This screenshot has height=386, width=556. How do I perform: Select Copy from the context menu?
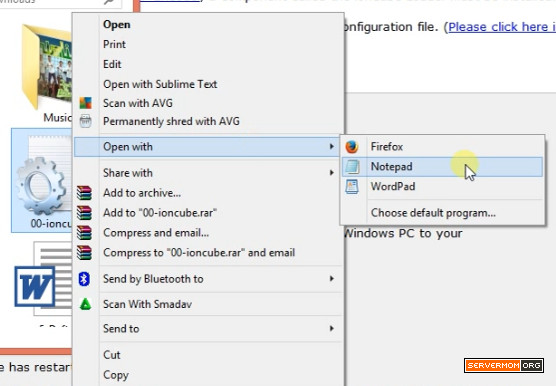point(116,375)
